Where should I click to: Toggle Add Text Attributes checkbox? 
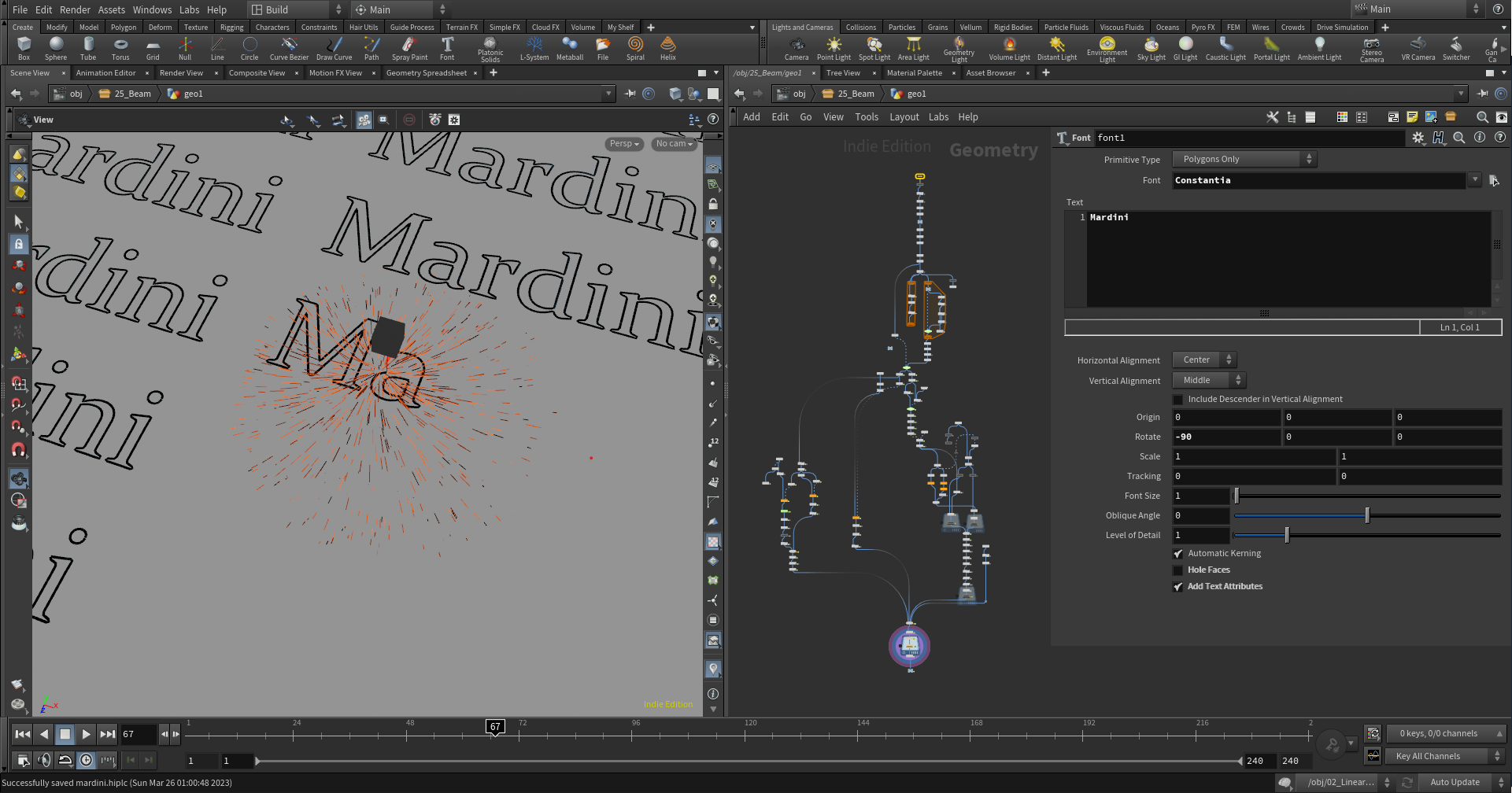(x=1178, y=587)
